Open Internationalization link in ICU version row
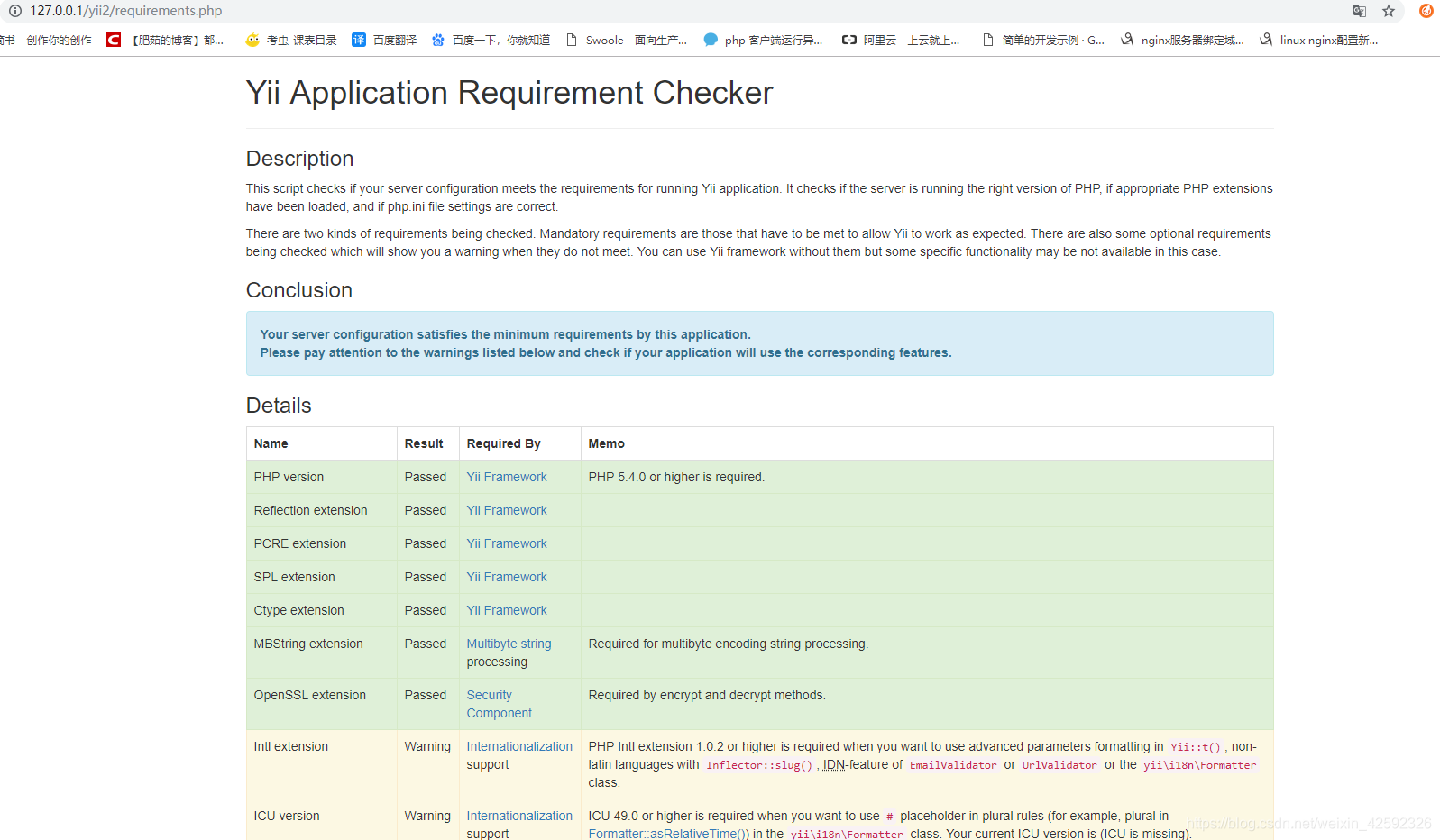This screenshot has height=840, width=1440. (x=519, y=816)
